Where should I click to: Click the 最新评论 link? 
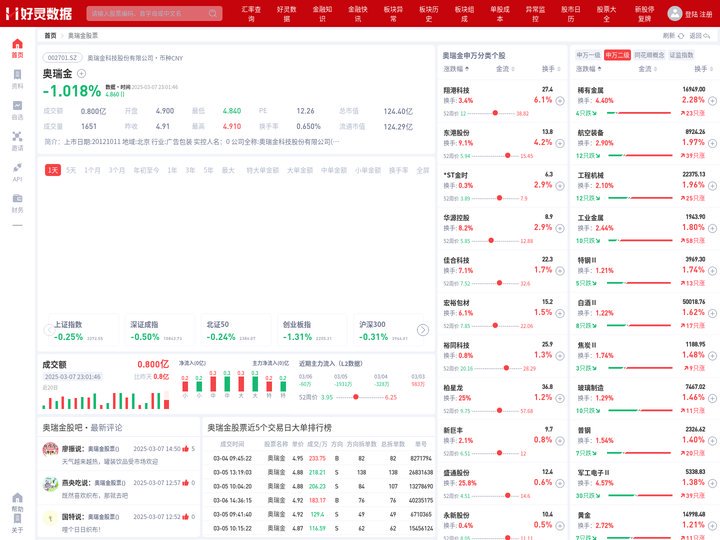(x=106, y=428)
